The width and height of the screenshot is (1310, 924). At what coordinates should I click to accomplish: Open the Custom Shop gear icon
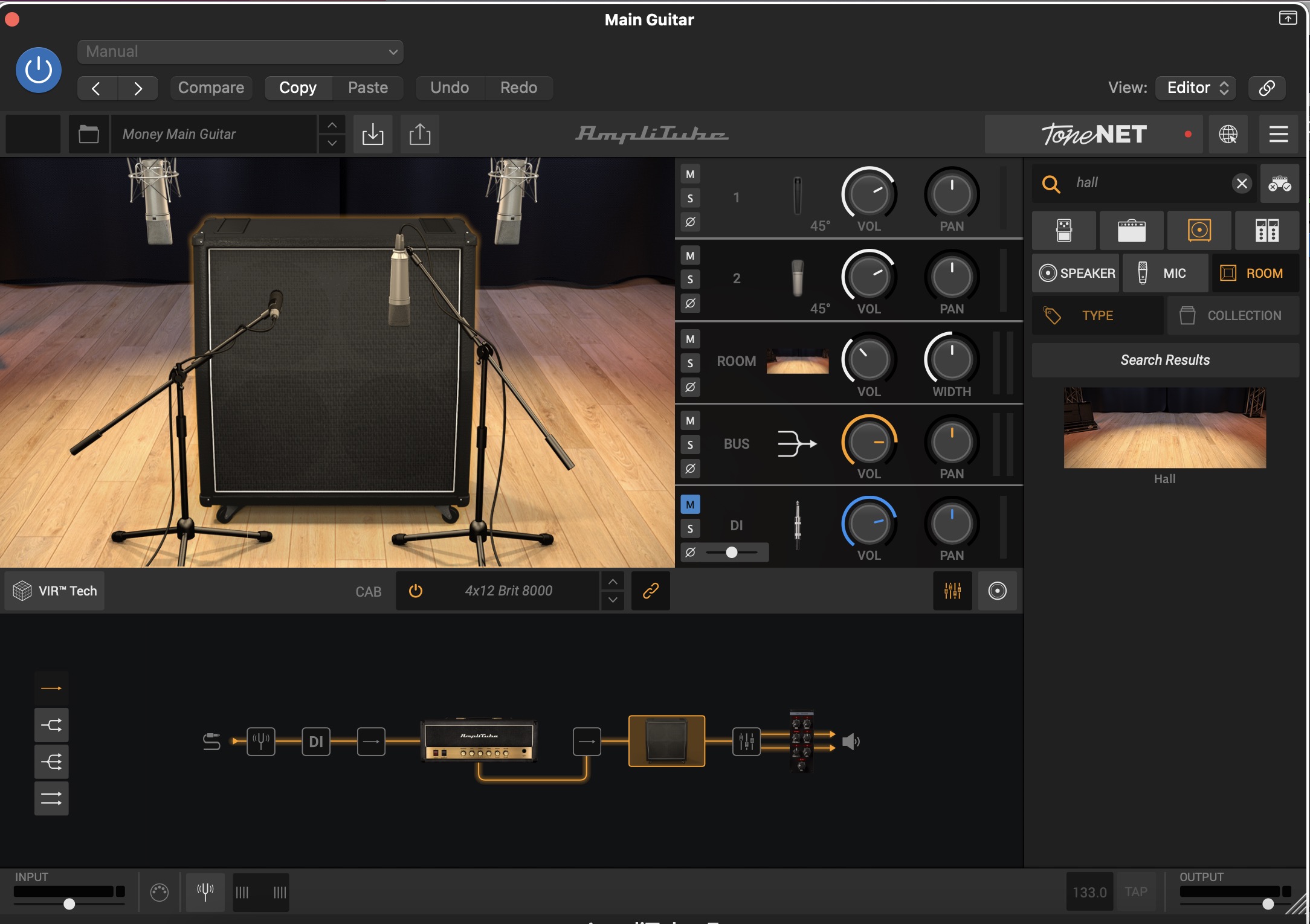1279,184
